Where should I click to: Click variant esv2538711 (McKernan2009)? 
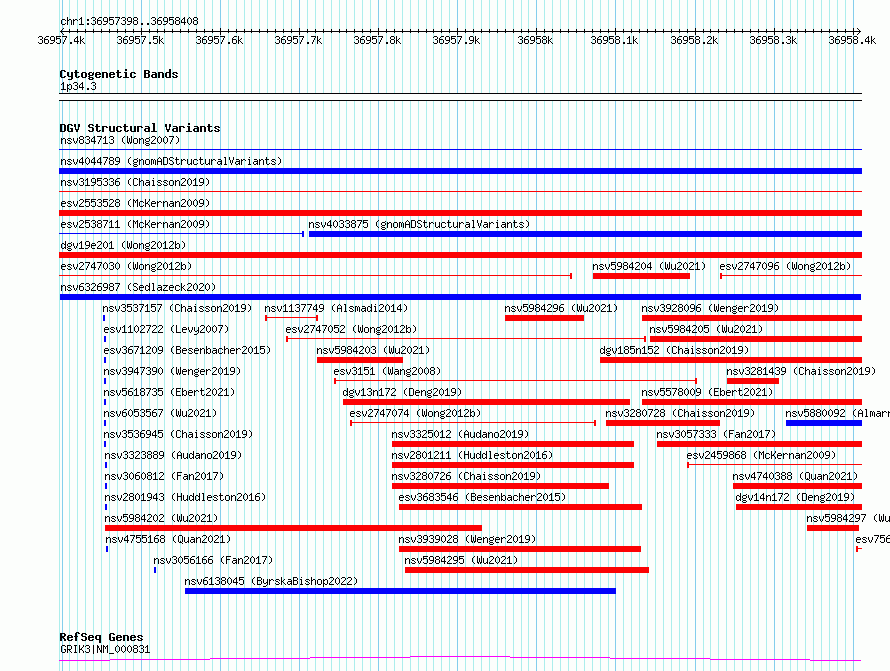pyautogui.click(x=135, y=224)
